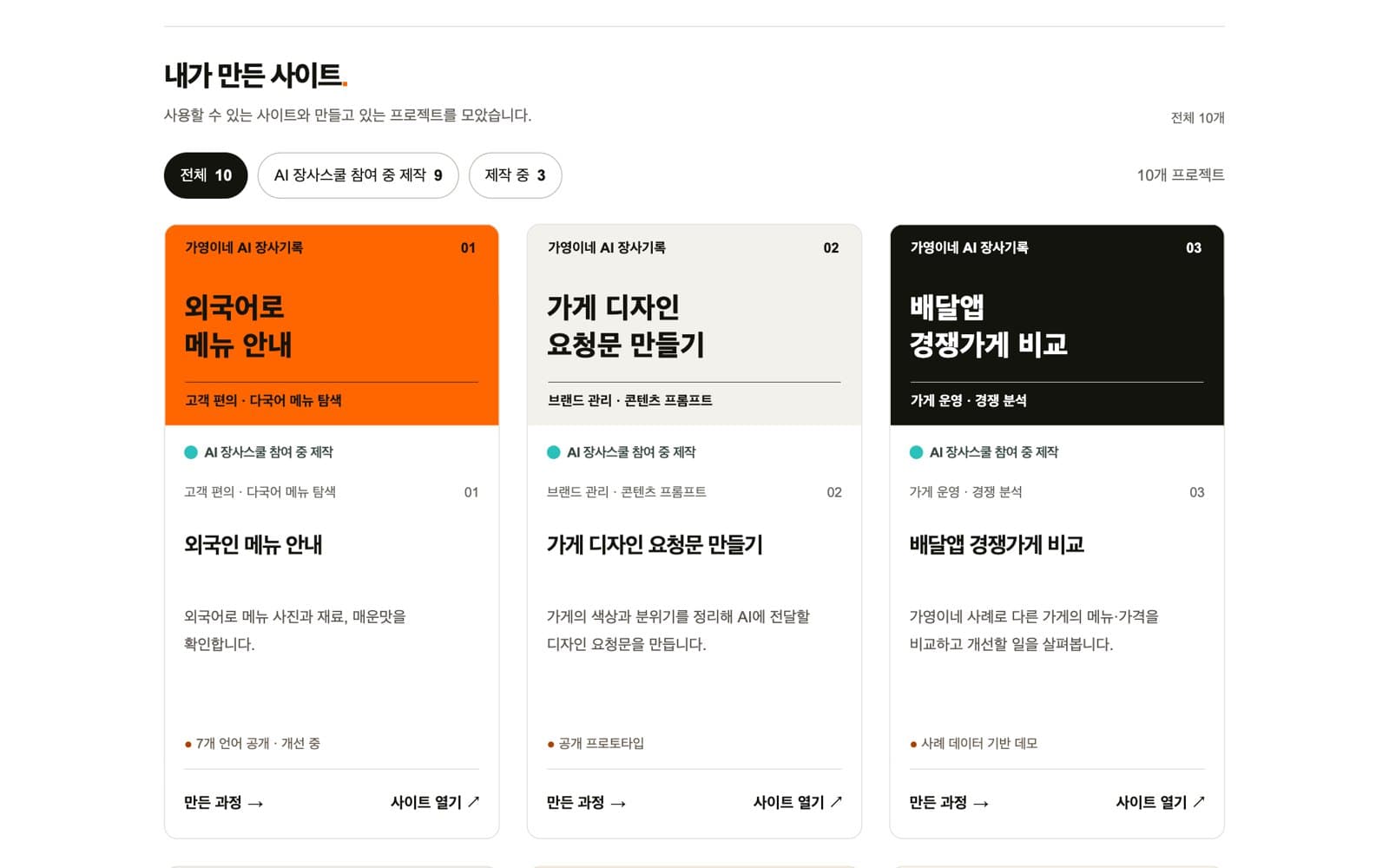Open 만든 과정 link on 외국인 메뉴 안내 card
The width and height of the screenshot is (1389, 868).
click(x=223, y=803)
